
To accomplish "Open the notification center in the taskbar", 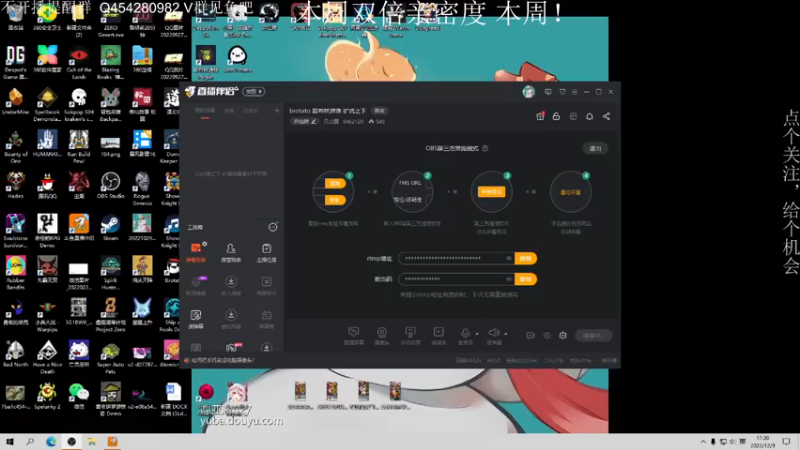I will pyautogui.click(x=787, y=441).
